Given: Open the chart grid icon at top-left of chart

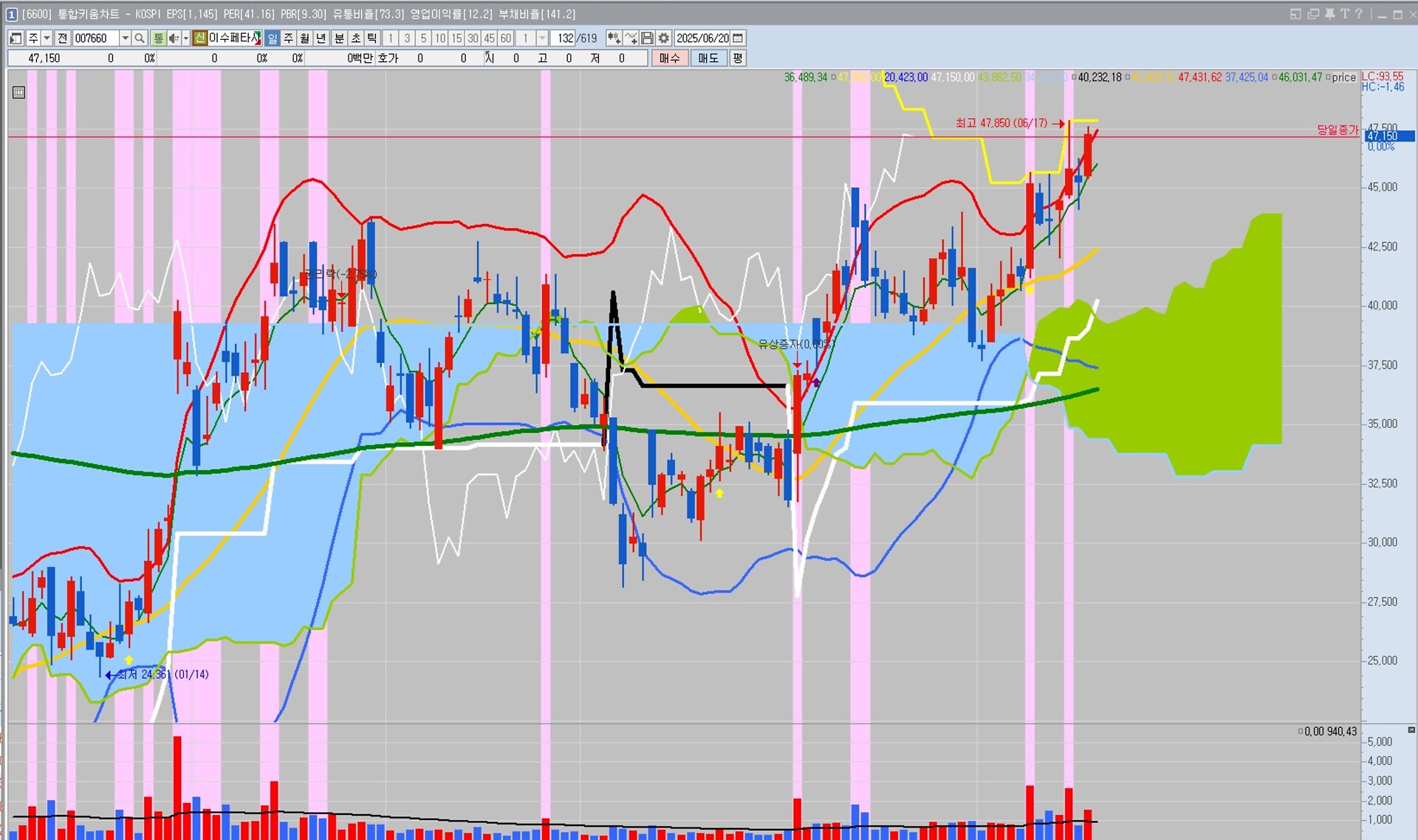Looking at the screenshot, I should [19, 92].
